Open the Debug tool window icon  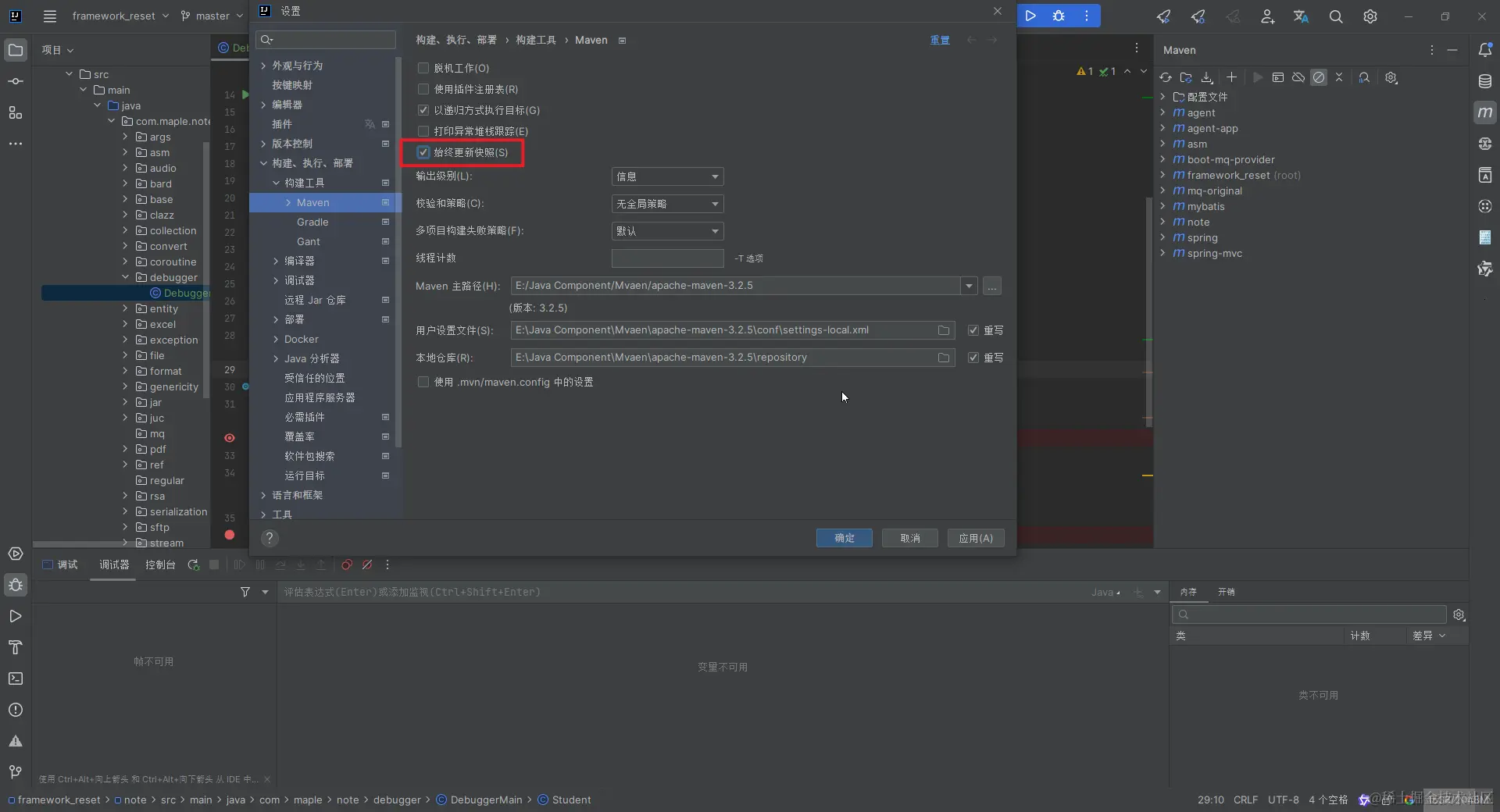16,585
